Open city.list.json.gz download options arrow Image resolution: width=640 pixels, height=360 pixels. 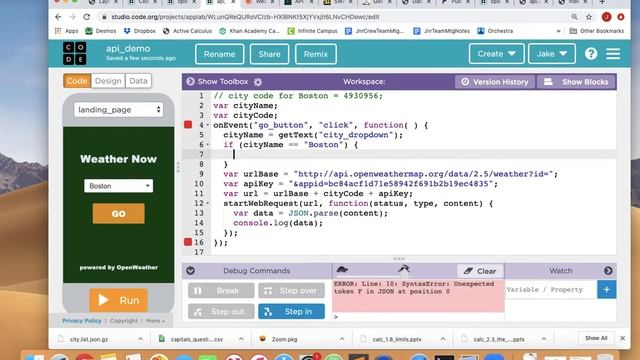[x=140, y=339]
